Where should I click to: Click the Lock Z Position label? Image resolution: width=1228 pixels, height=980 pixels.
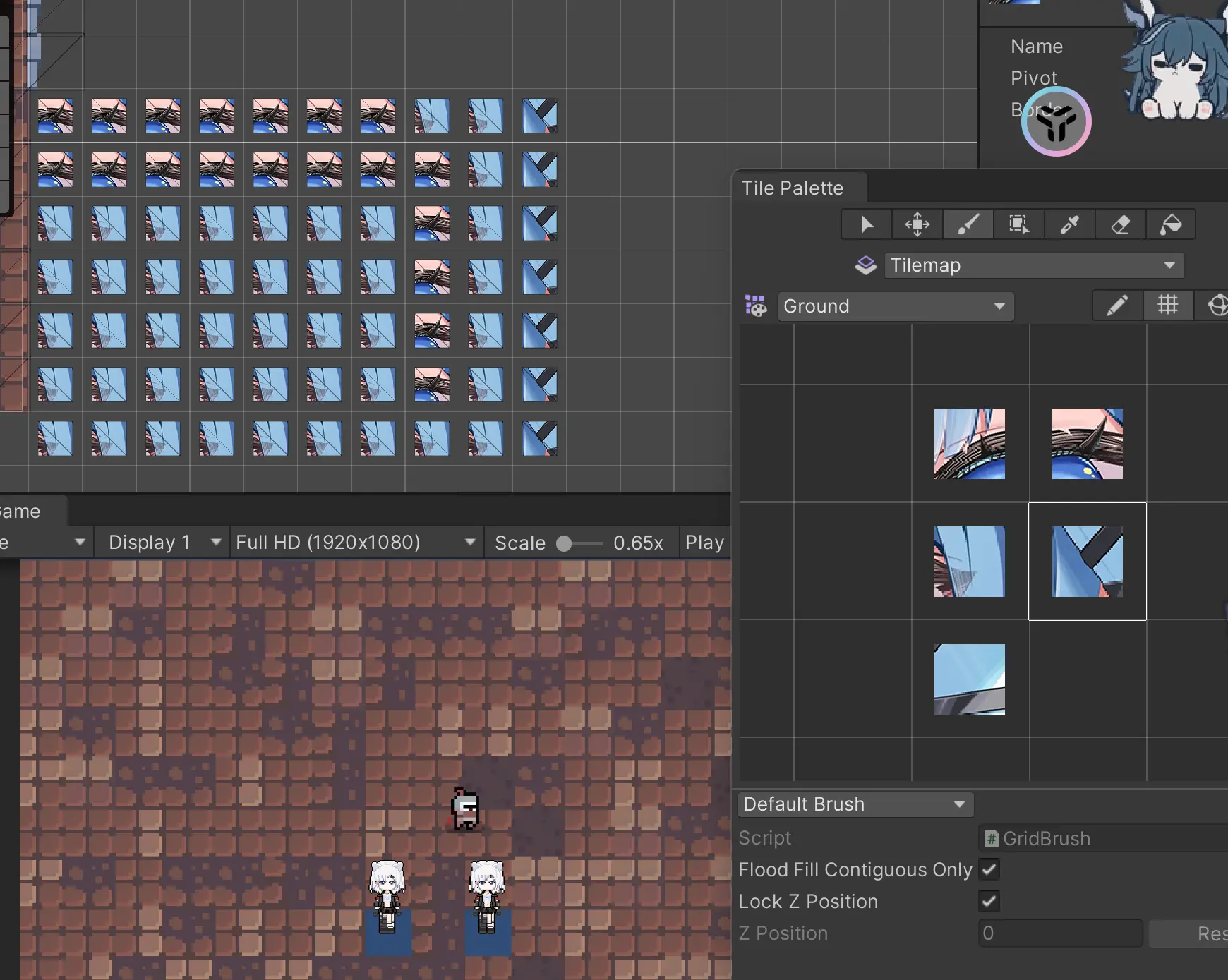808,901
